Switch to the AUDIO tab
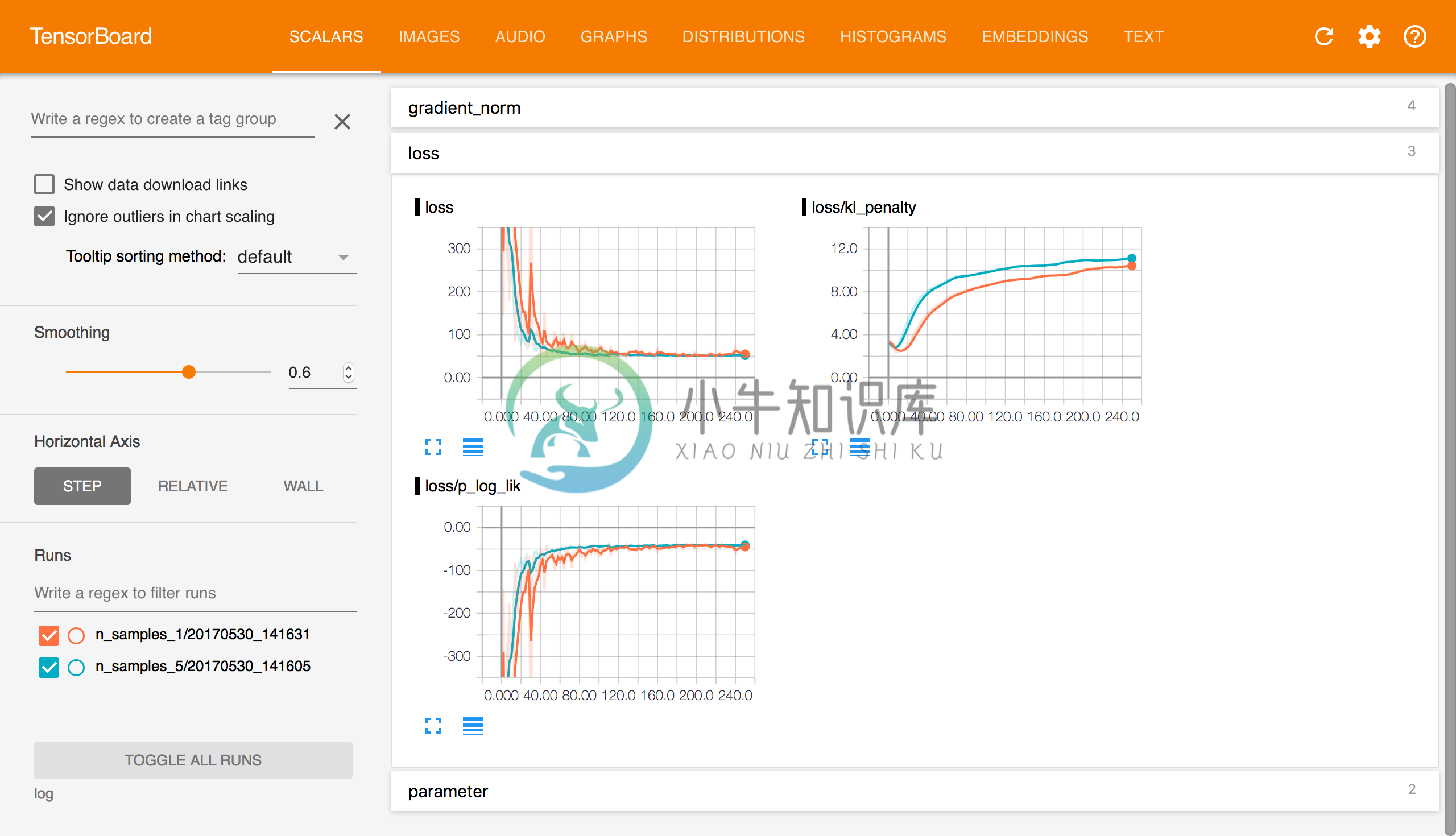Screen dimensions: 1456x836 tap(520, 36)
